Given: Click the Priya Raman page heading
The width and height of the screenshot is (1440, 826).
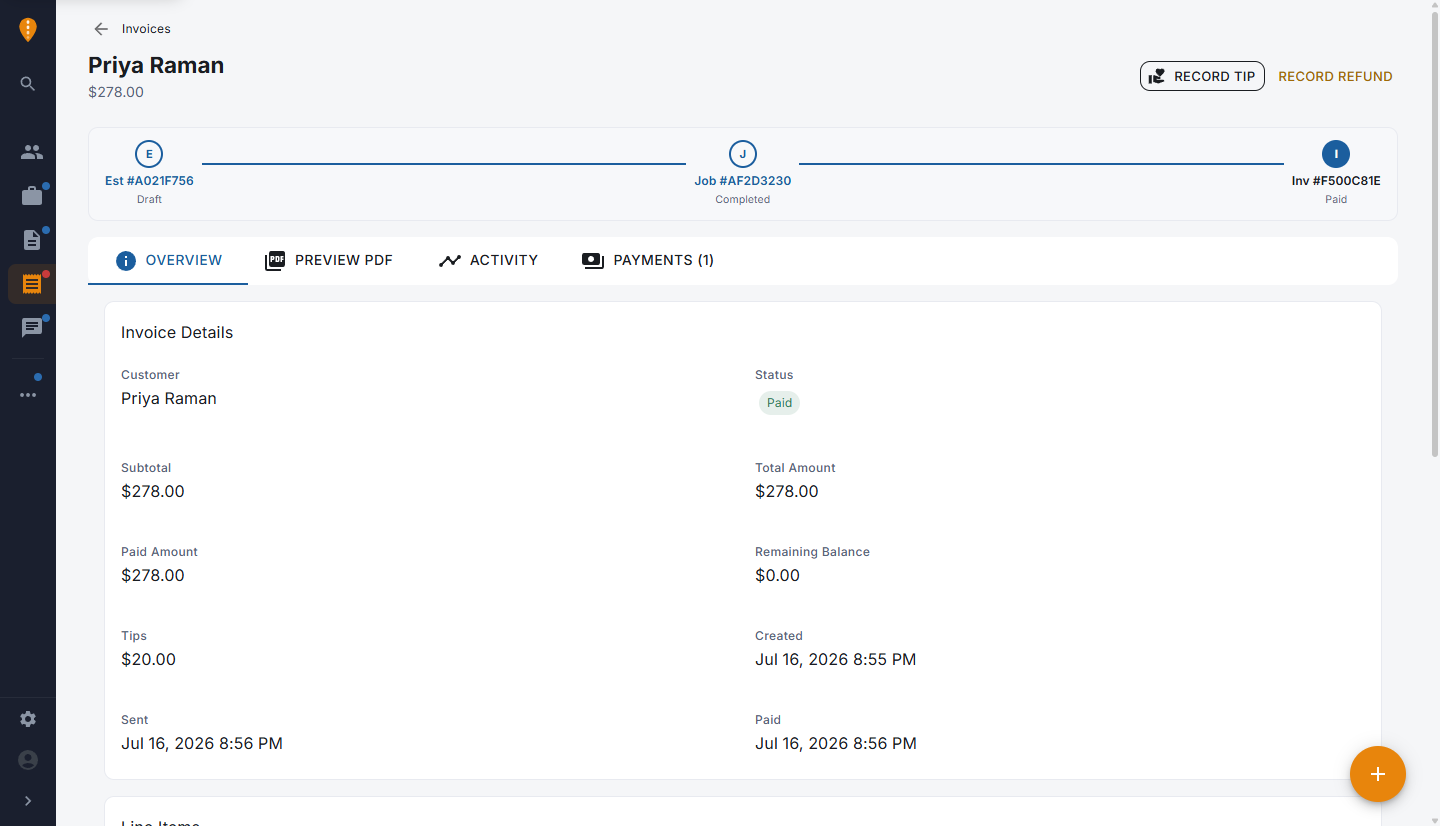Looking at the screenshot, I should tap(156, 65).
